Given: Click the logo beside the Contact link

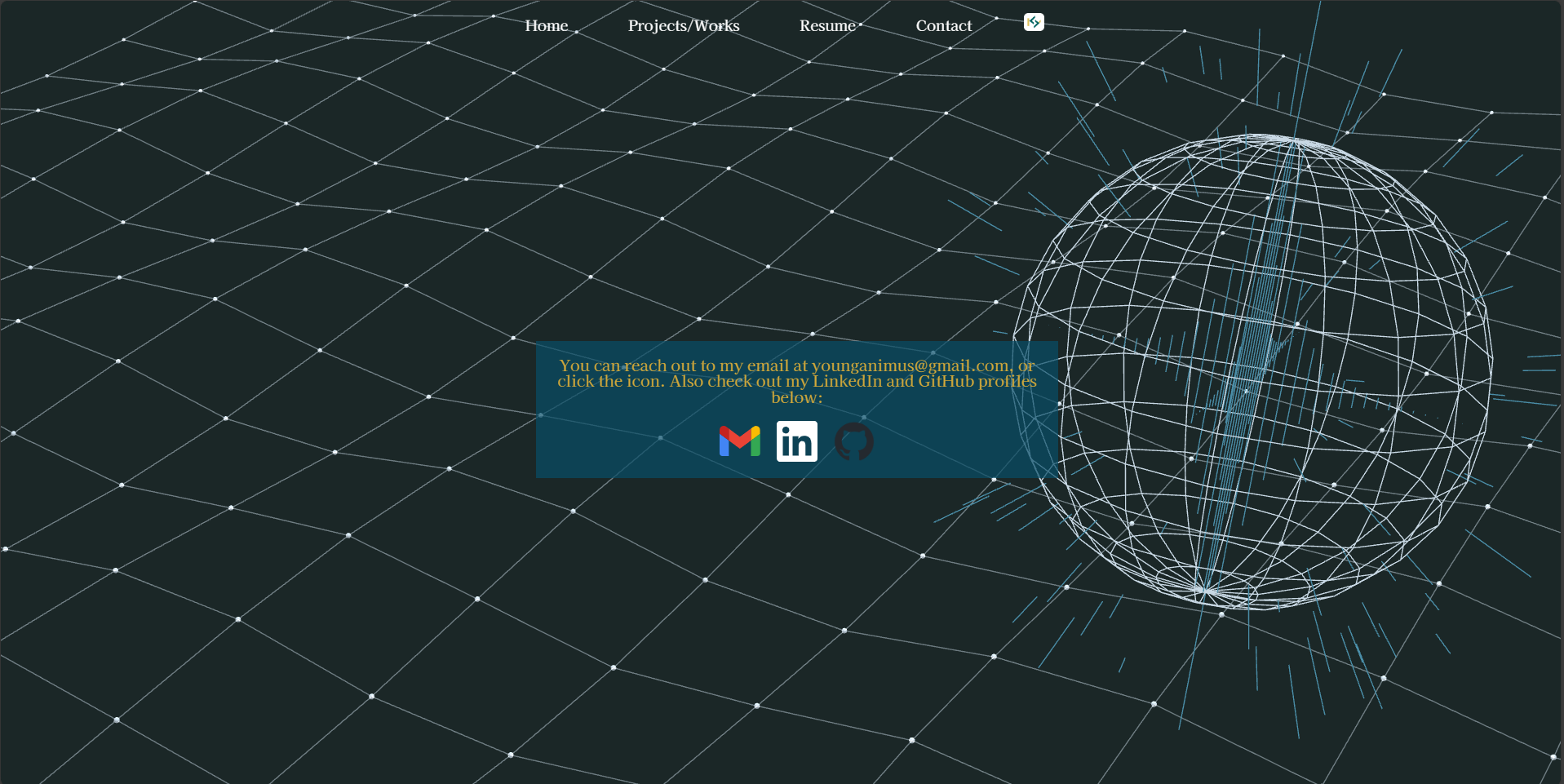Looking at the screenshot, I should click(1033, 22).
